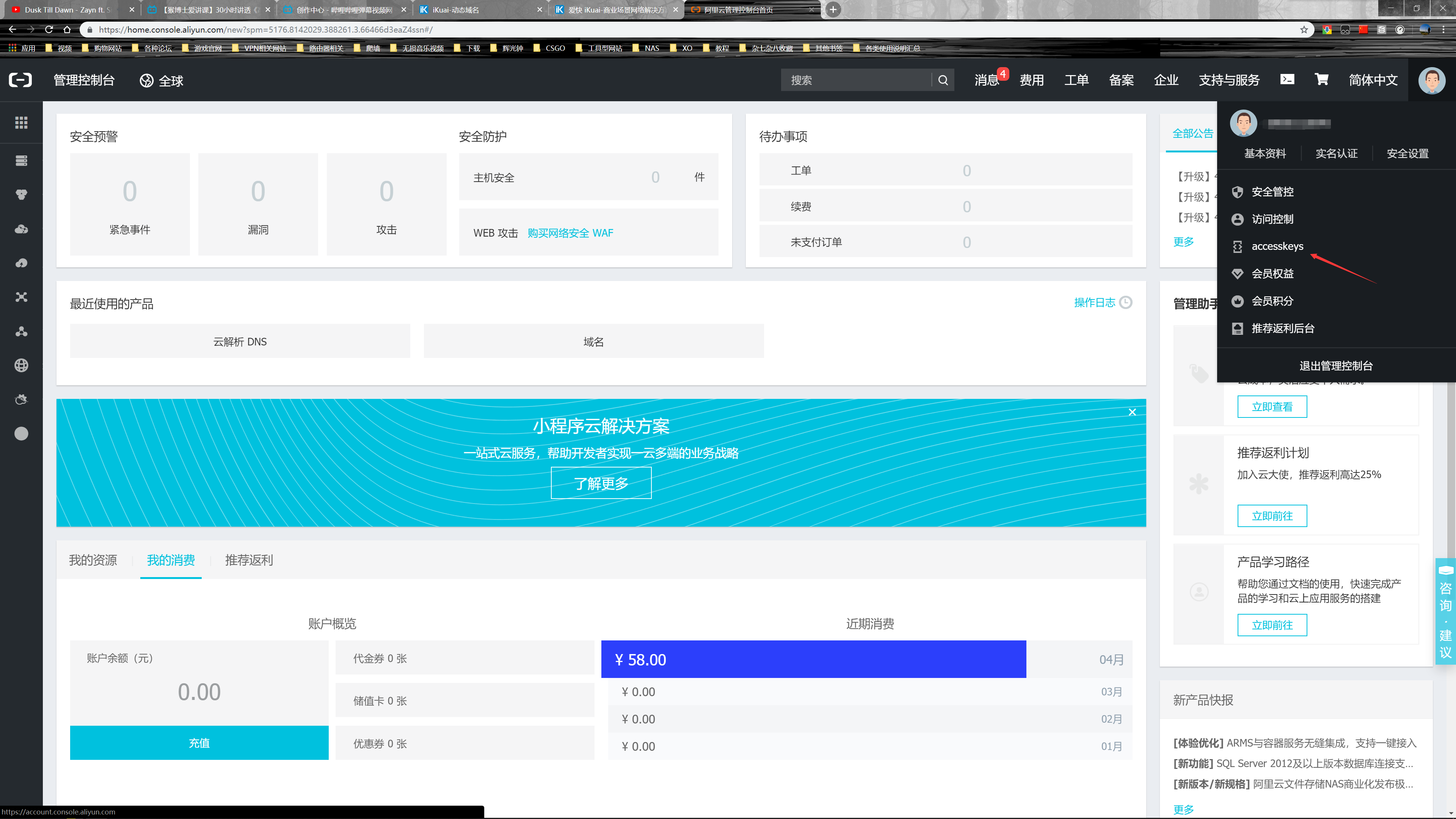The width and height of the screenshot is (1456, 819).
Task: Click the 充值 recharge button
Action: pos(199,743)
